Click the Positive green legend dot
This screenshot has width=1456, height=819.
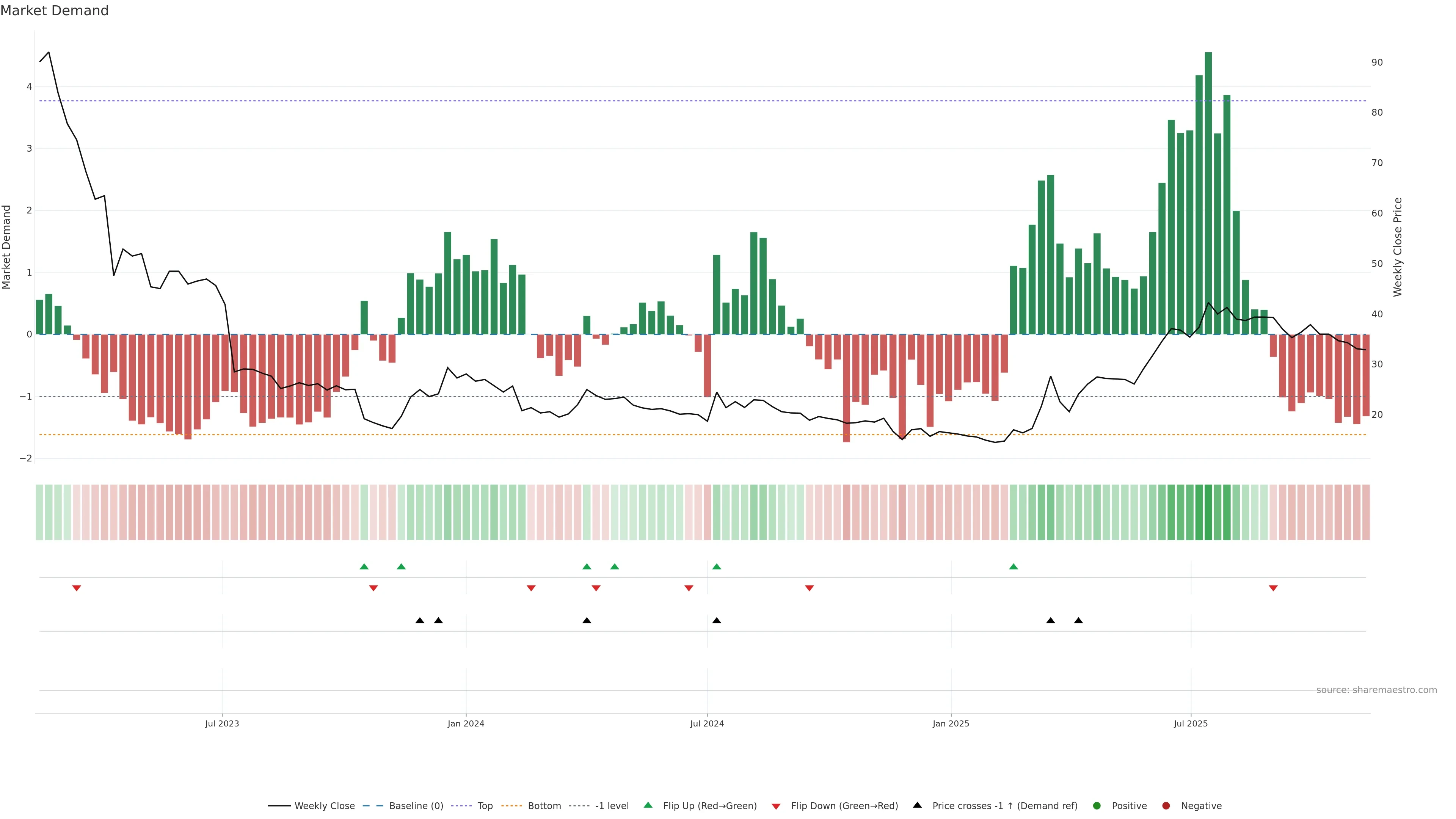click(1097, 806)
